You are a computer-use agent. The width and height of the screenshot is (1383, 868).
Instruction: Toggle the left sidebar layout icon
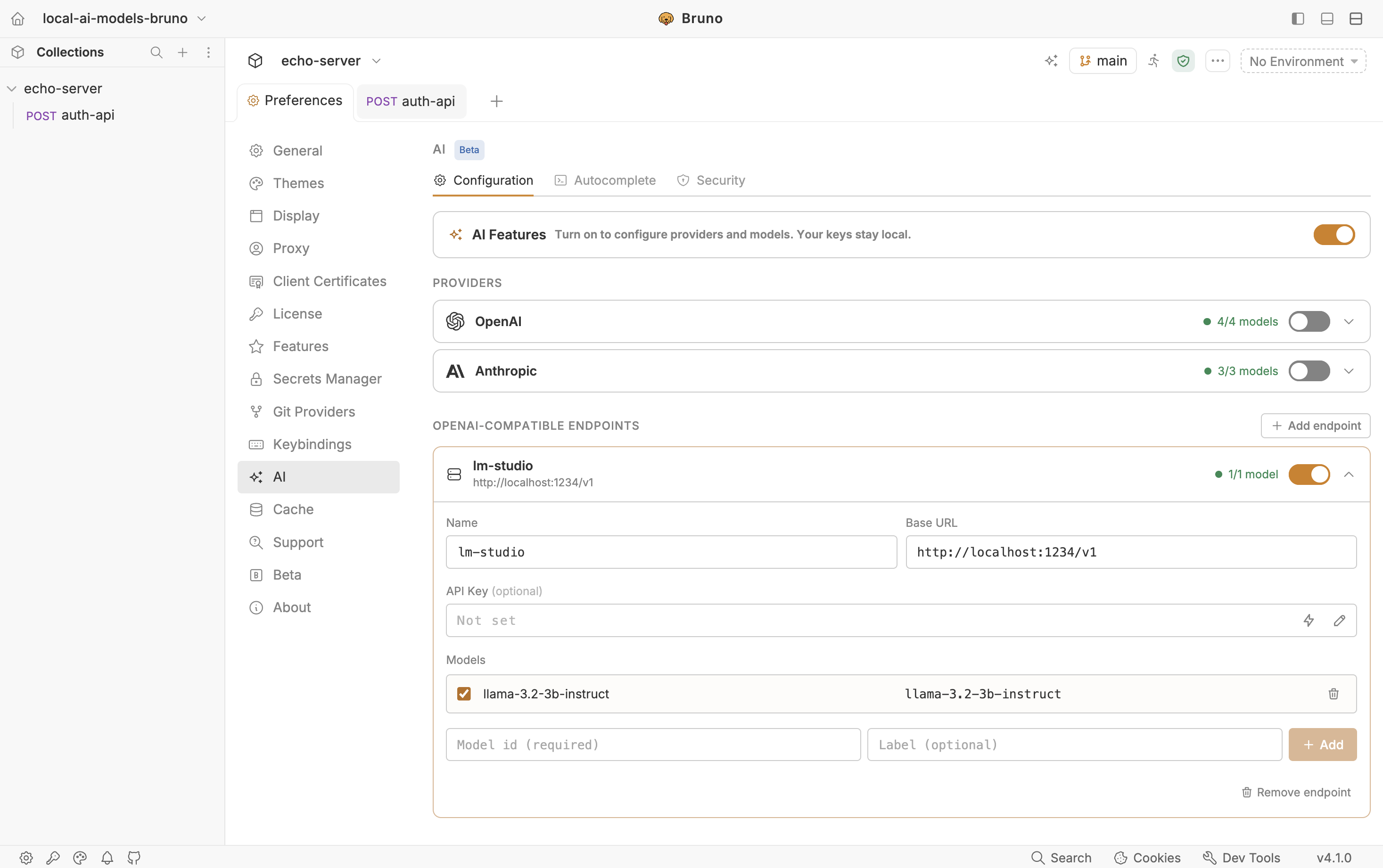point(1298,18)
